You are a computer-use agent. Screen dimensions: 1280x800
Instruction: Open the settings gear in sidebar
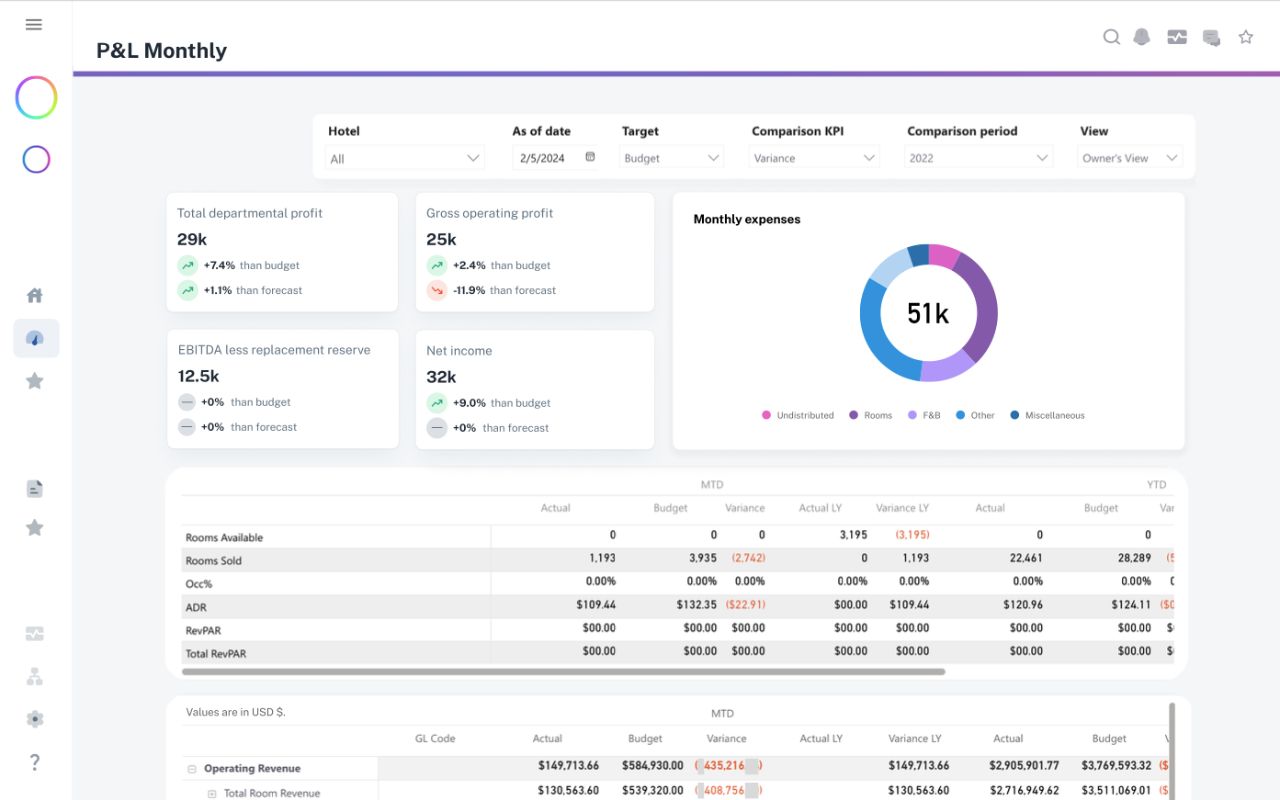point(35,719)
